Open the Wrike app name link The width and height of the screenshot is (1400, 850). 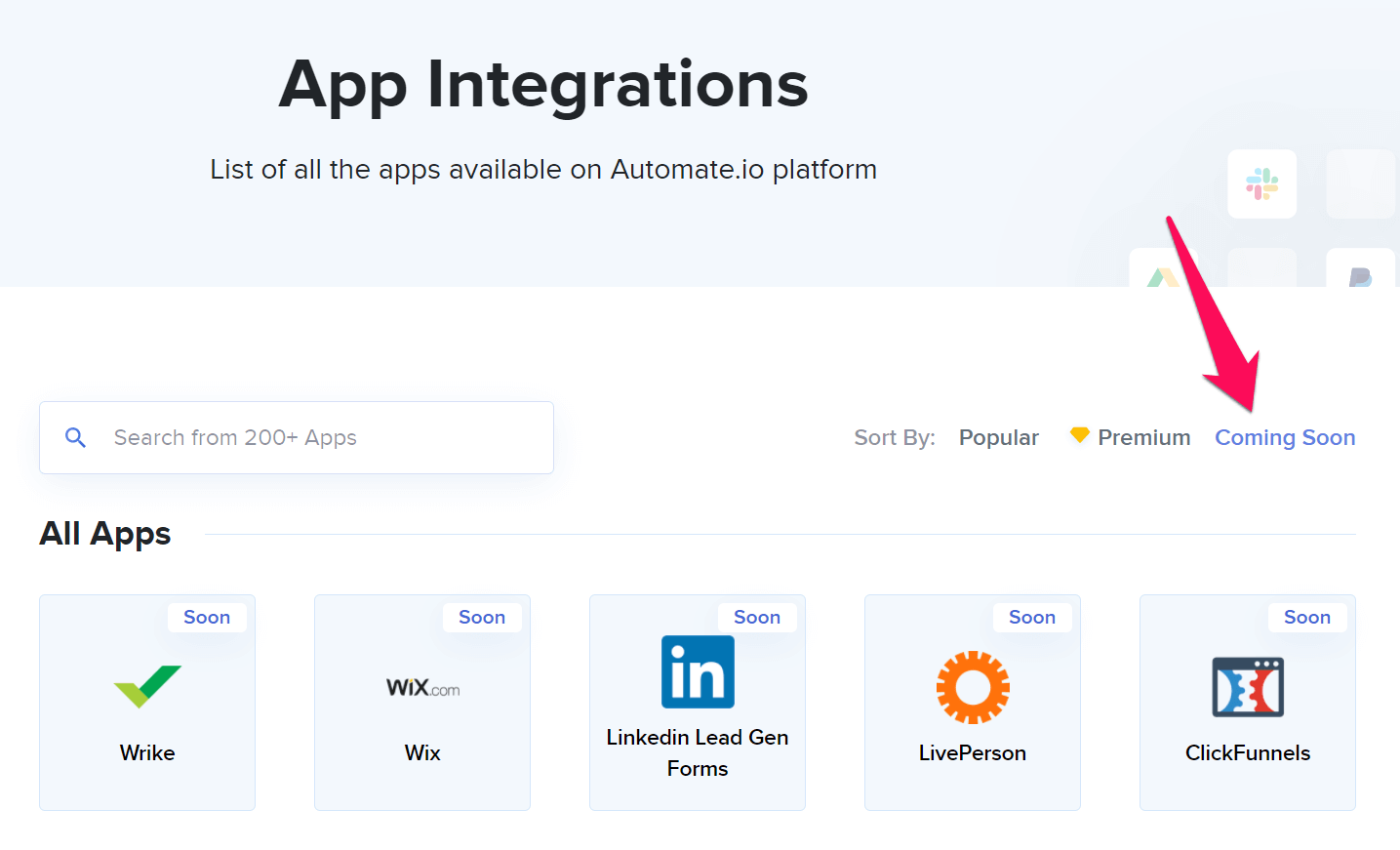coord(147,752)
